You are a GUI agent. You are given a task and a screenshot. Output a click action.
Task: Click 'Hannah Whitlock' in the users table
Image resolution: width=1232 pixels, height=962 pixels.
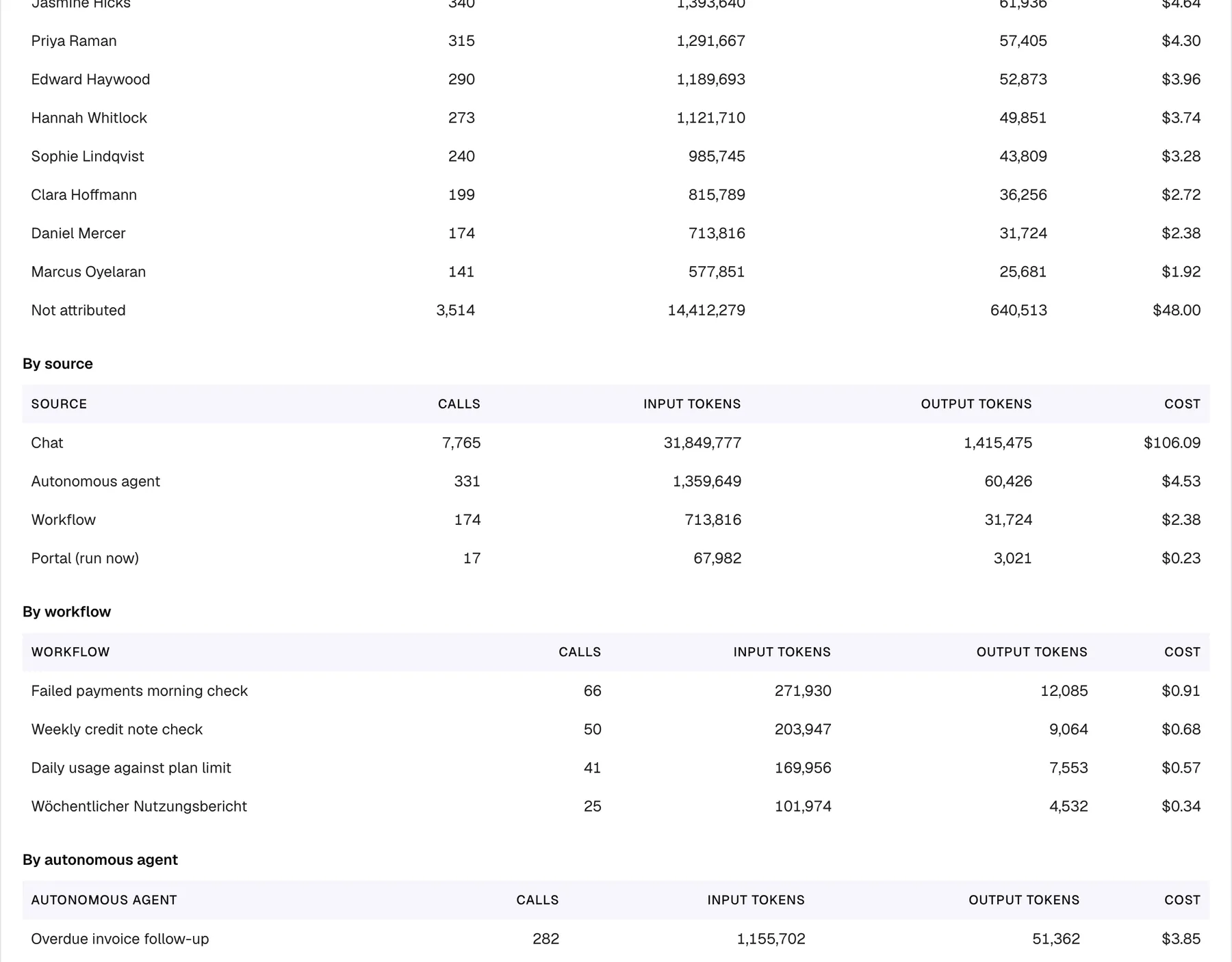tap(89, 118)
